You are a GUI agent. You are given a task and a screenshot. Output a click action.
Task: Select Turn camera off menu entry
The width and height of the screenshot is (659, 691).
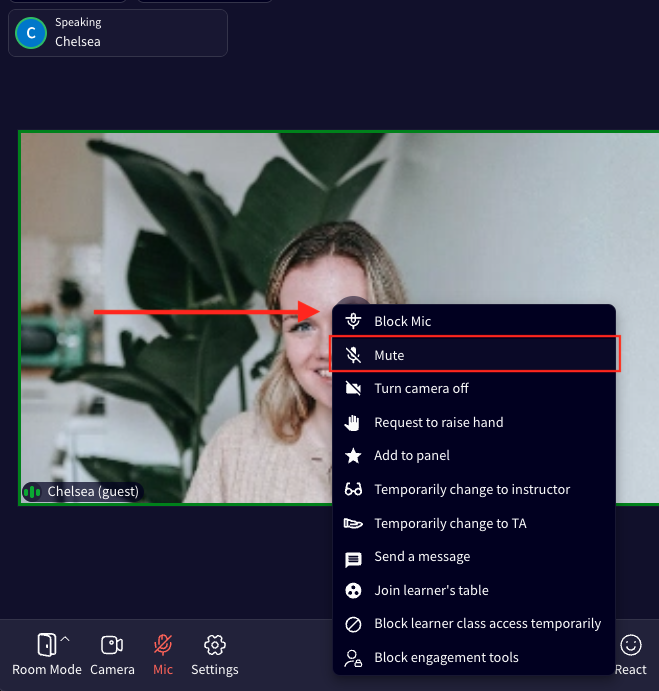pyautogui.click(x=474, y=388)
